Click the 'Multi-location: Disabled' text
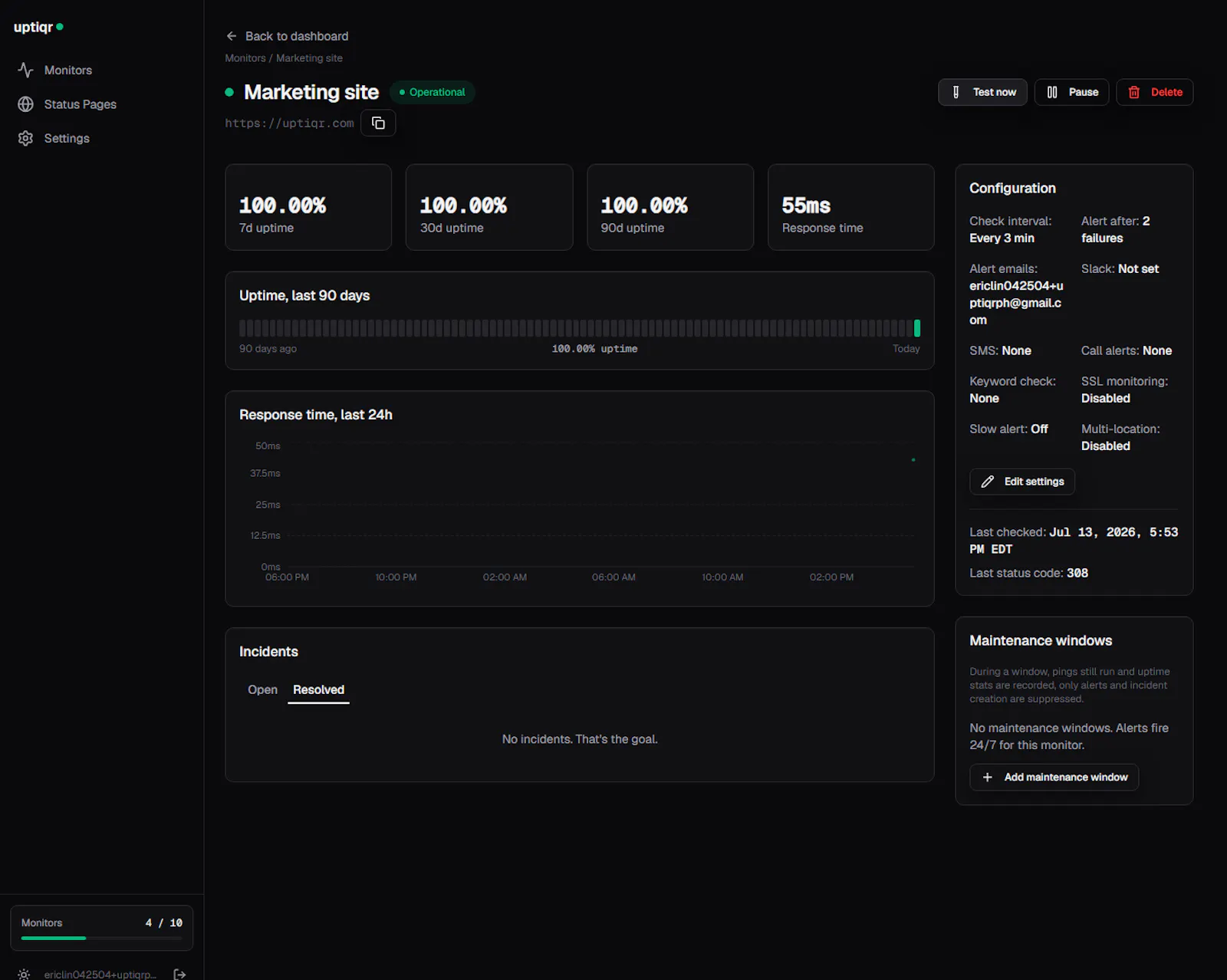 (1120, 437)
